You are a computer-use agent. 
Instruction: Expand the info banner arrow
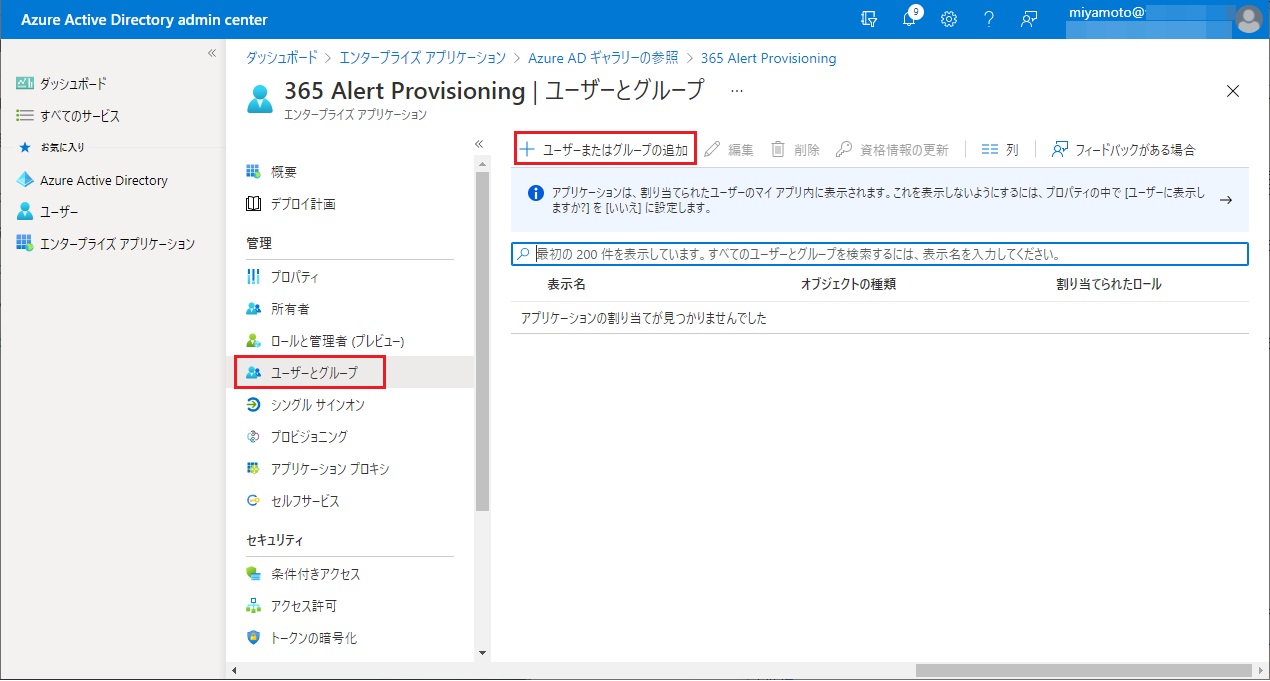(1225, 200)
